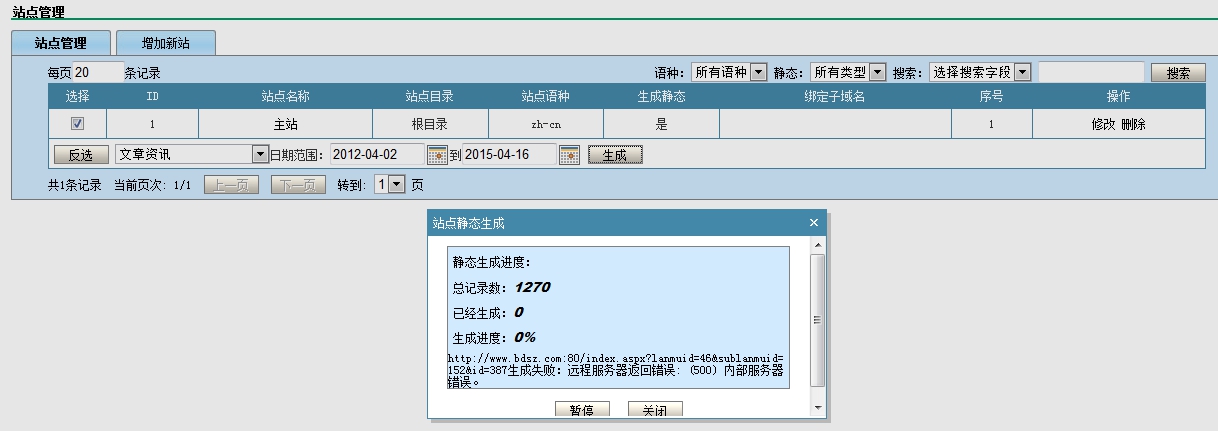Click the 修改 edit link for 主站
1218x431 pixels.
coord(1103,124)
